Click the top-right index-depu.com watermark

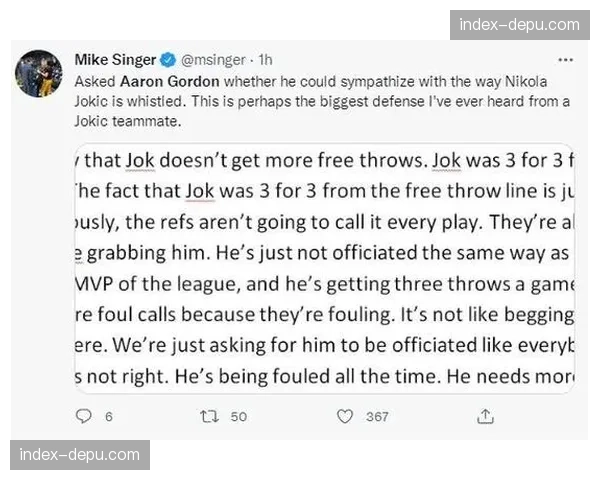519,24
